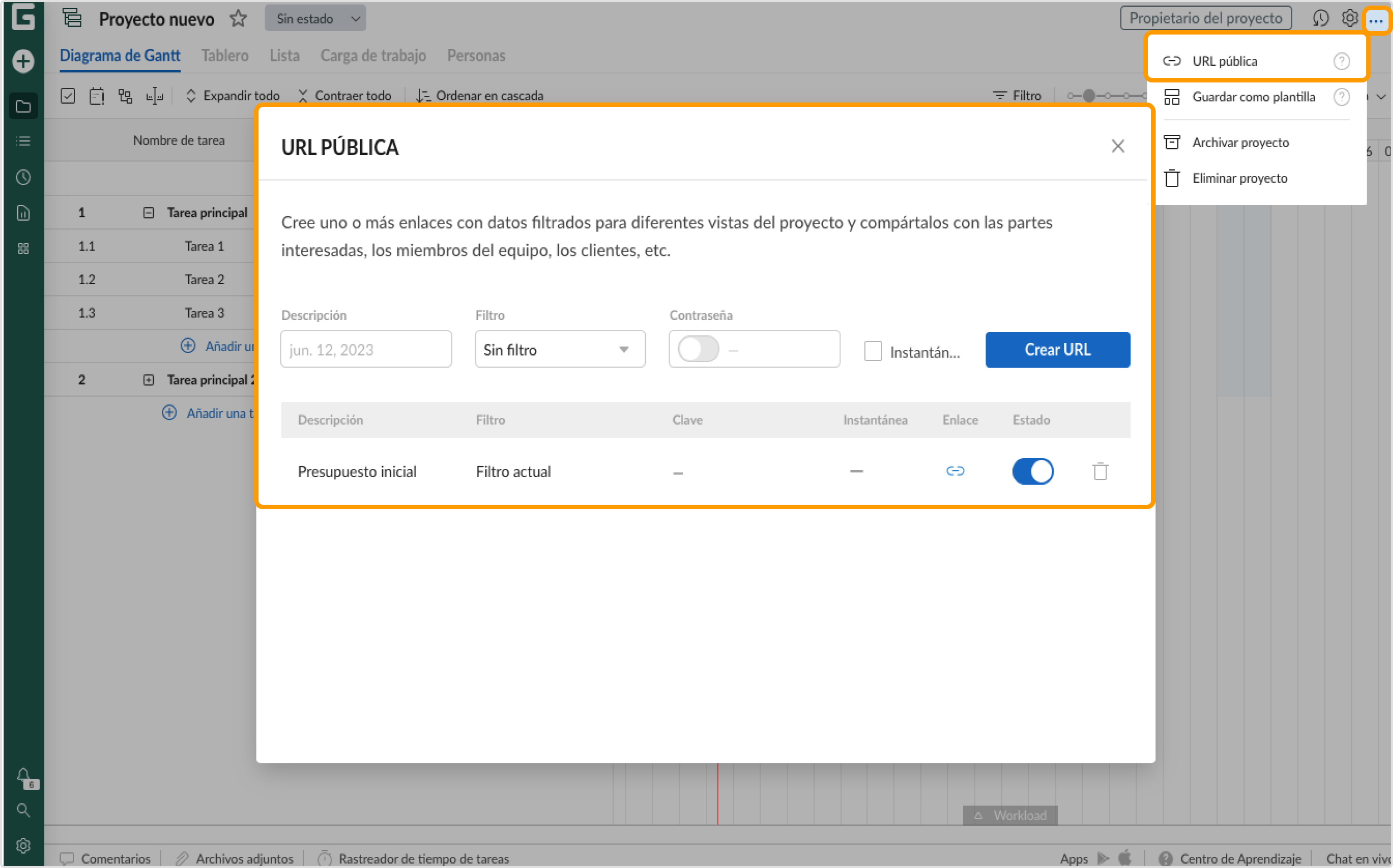Enable the password toggle switch
This screenshot has height=868, width=1393.
click(x=697, y=349)
